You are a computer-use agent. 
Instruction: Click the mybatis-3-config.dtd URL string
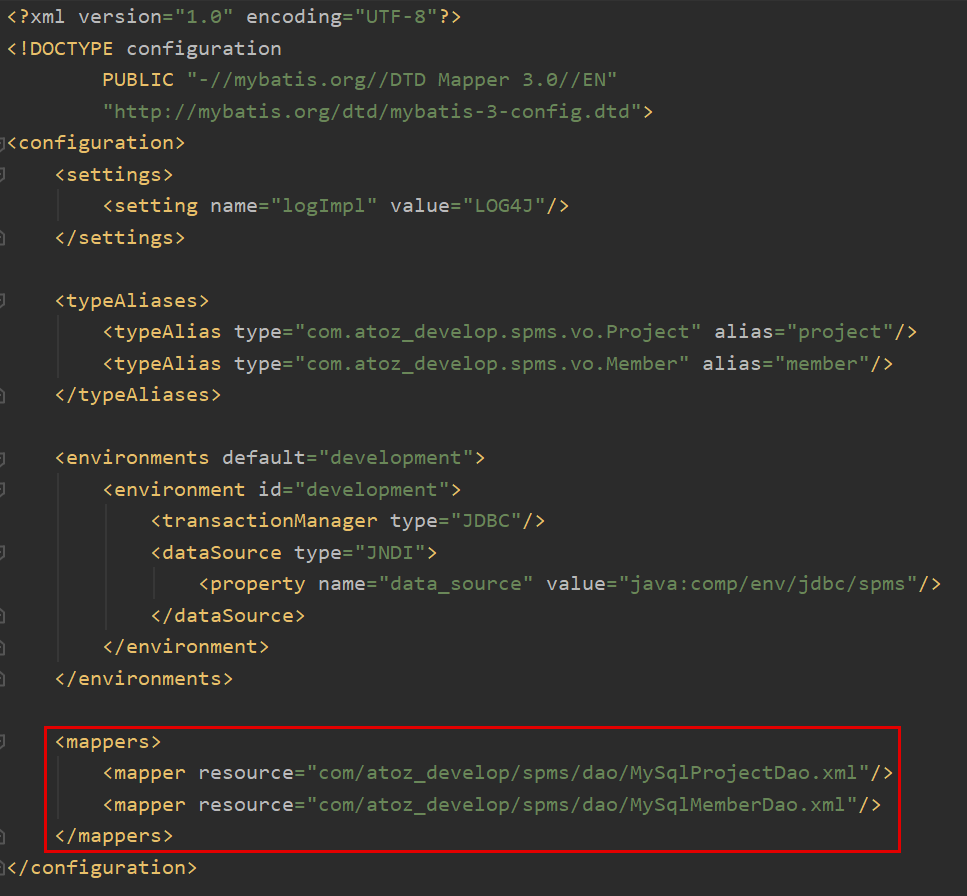[372, 112]
